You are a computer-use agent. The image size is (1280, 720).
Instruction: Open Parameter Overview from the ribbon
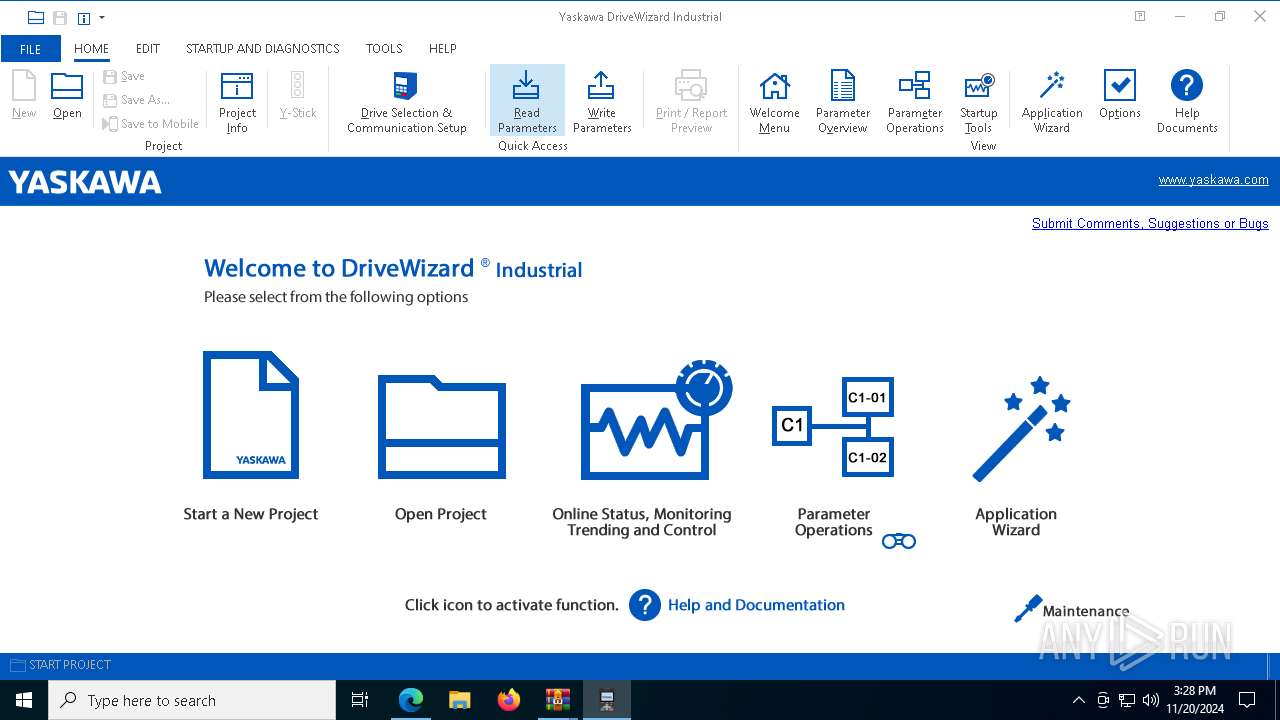tap(843, 101)
